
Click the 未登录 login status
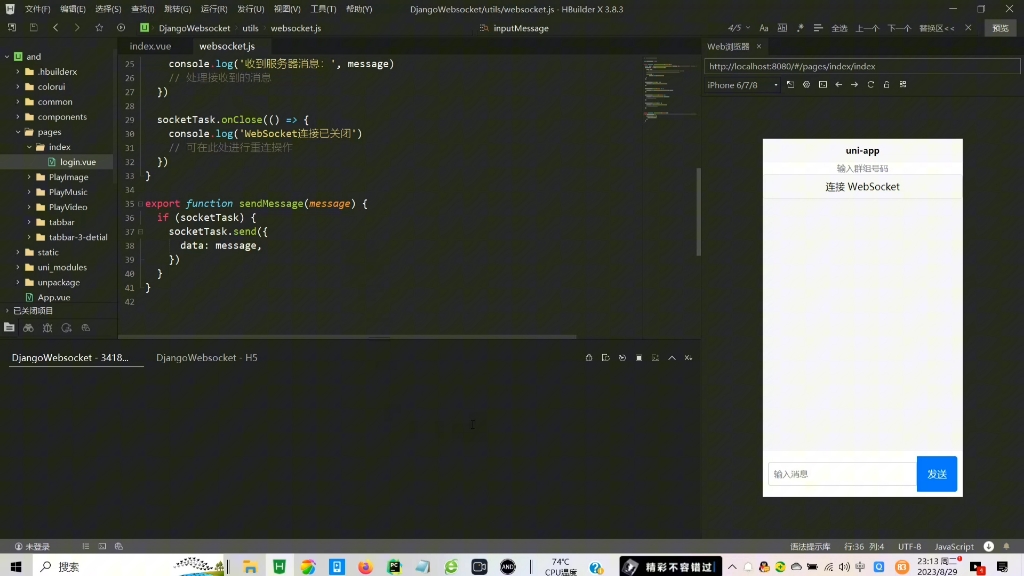tap(32, 547)
